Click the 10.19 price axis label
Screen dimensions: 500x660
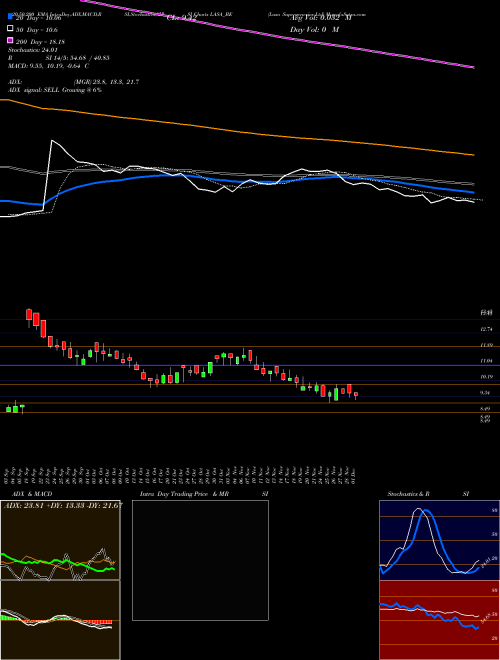point(486,377)
